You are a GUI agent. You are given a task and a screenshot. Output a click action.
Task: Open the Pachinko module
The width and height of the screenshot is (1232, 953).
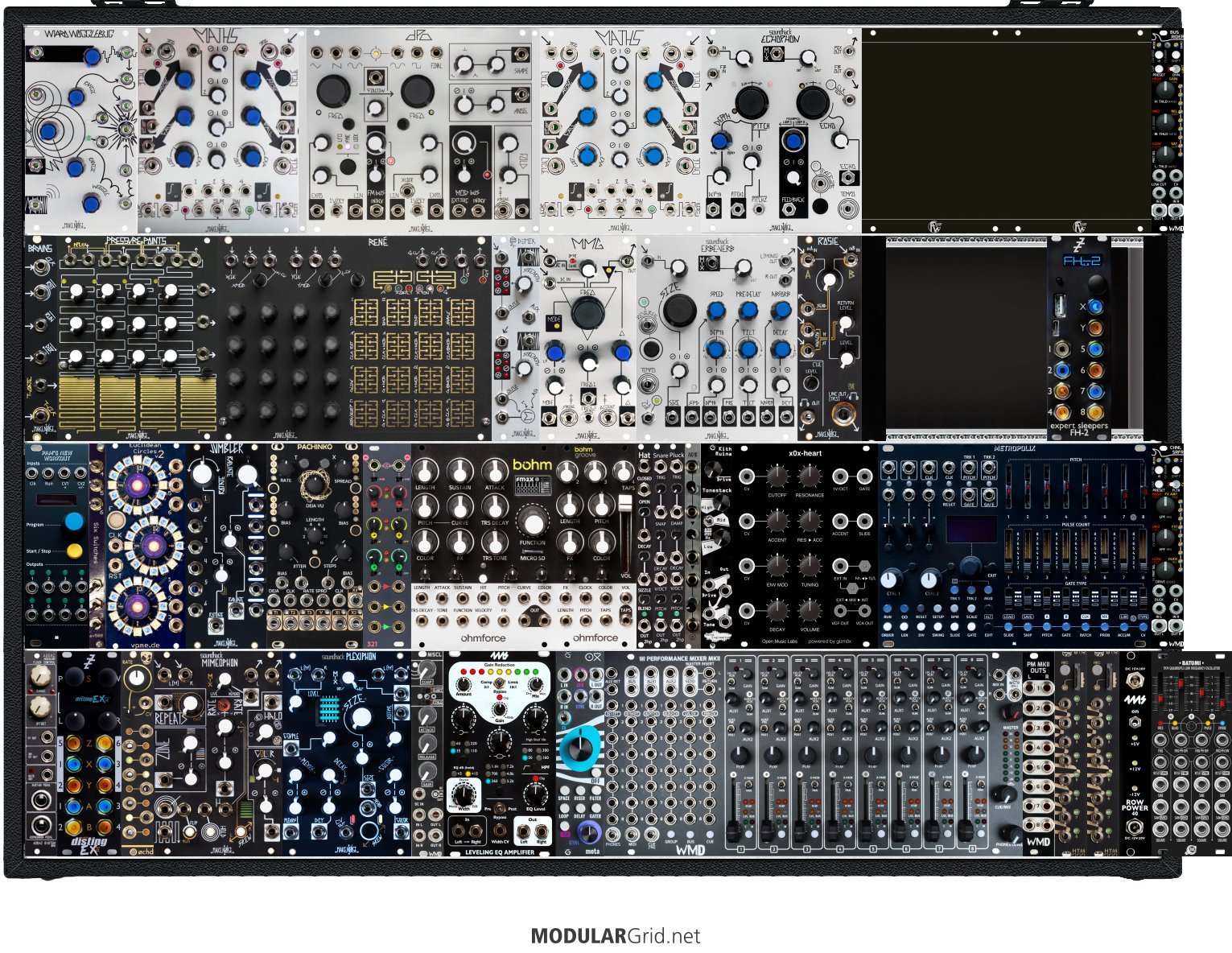click(315, 546)
